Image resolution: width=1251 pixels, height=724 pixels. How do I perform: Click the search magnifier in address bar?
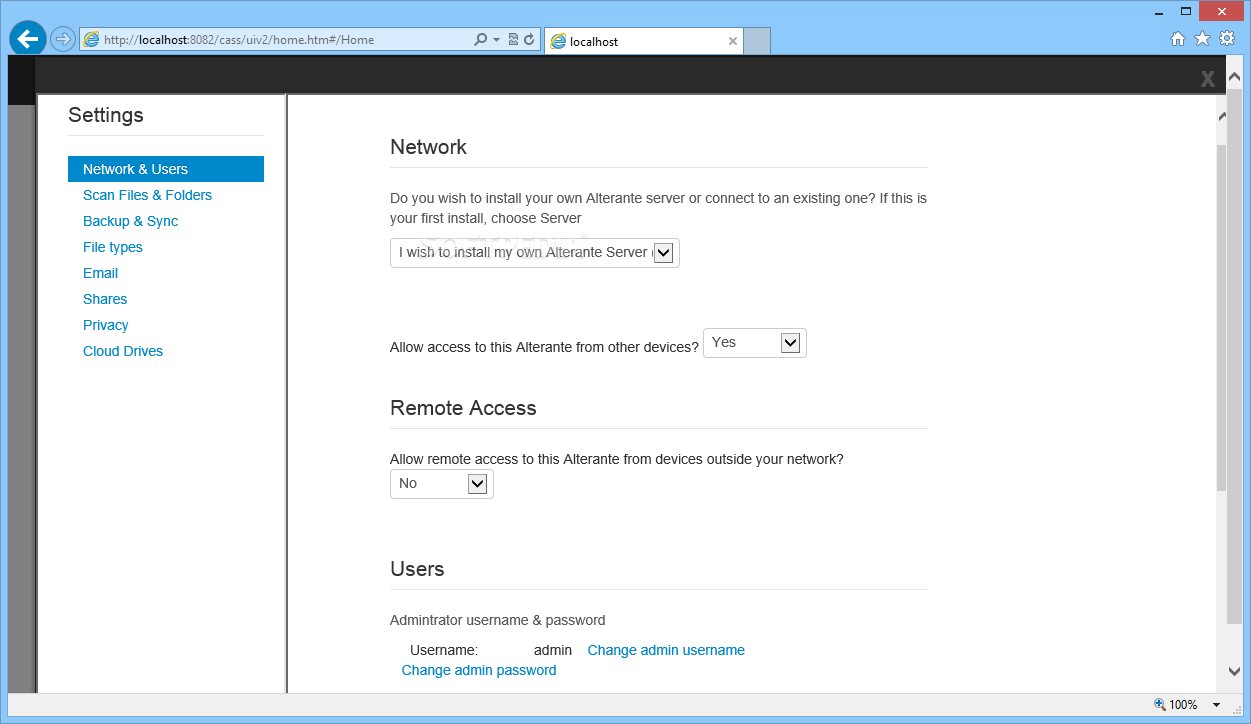coord(481,40)
